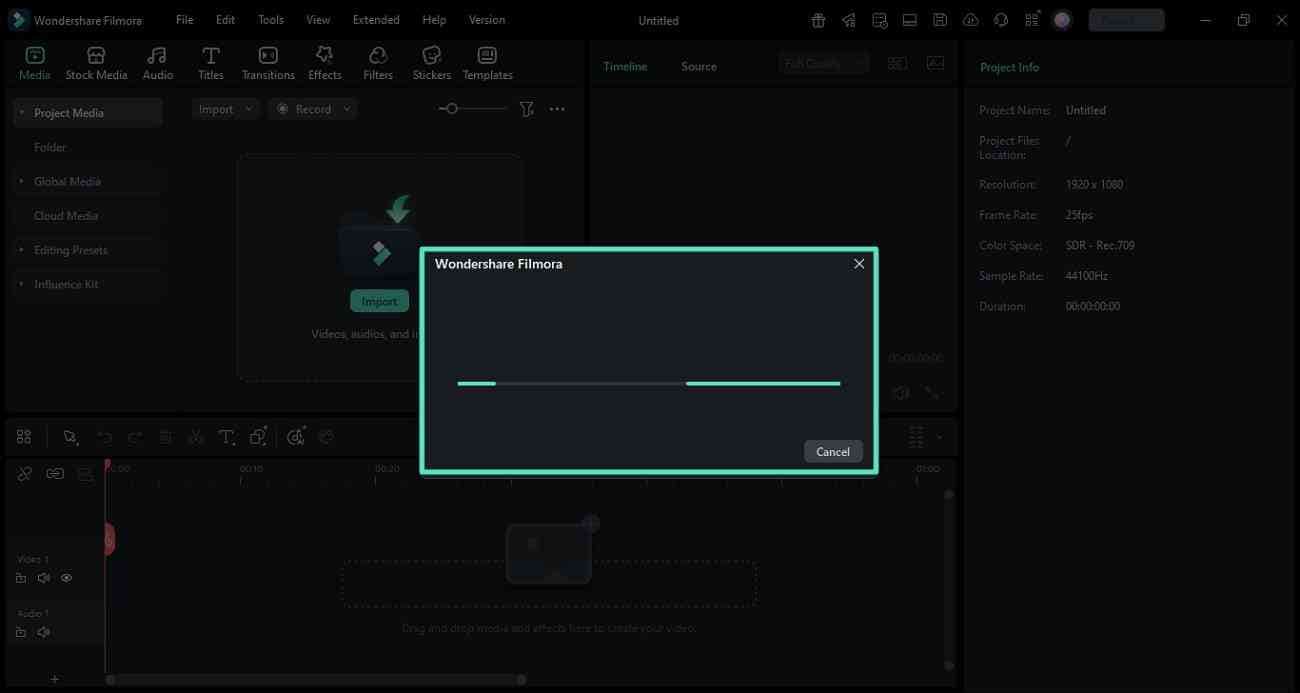The width and height of the screenshot is (1300, 693).
Task: Open the Filters tab
Action: tap(378, 63)
